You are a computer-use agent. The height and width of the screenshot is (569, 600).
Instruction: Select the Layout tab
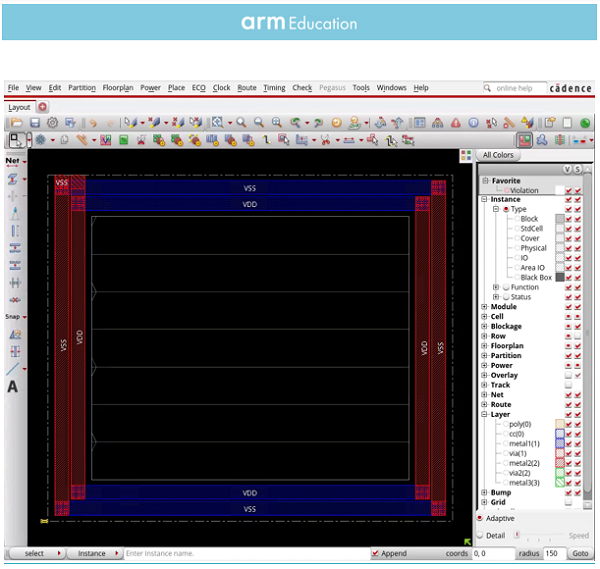[x=19, y=108]
